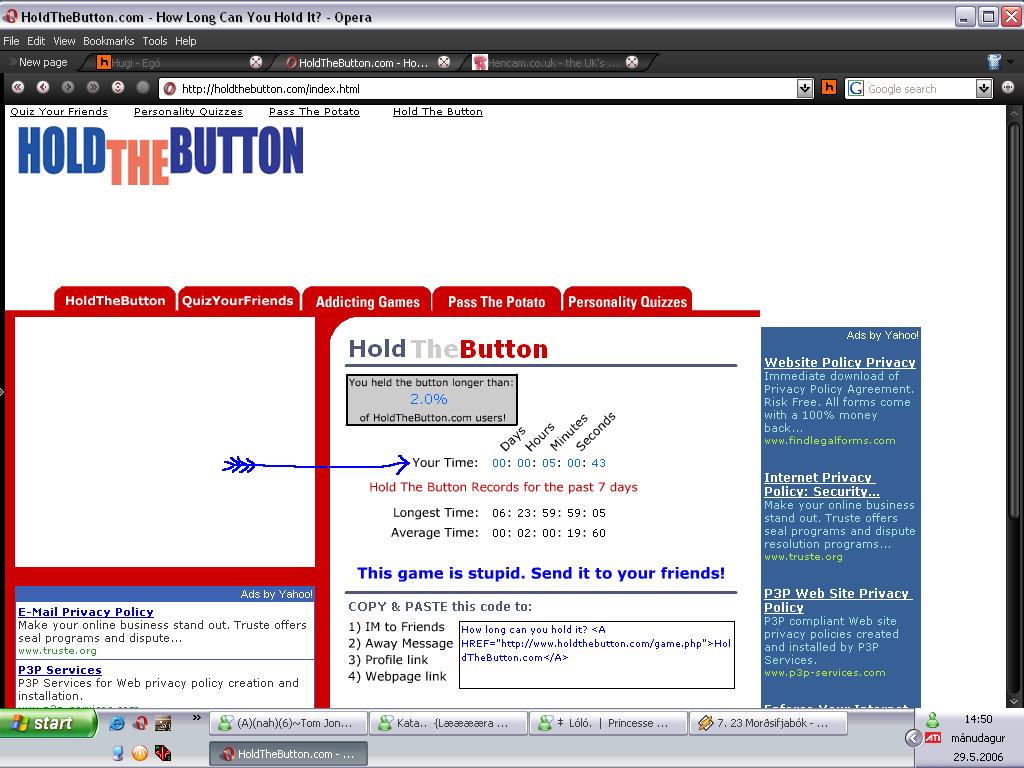Follow the top Pass The Potato link

tap(314, 112)
